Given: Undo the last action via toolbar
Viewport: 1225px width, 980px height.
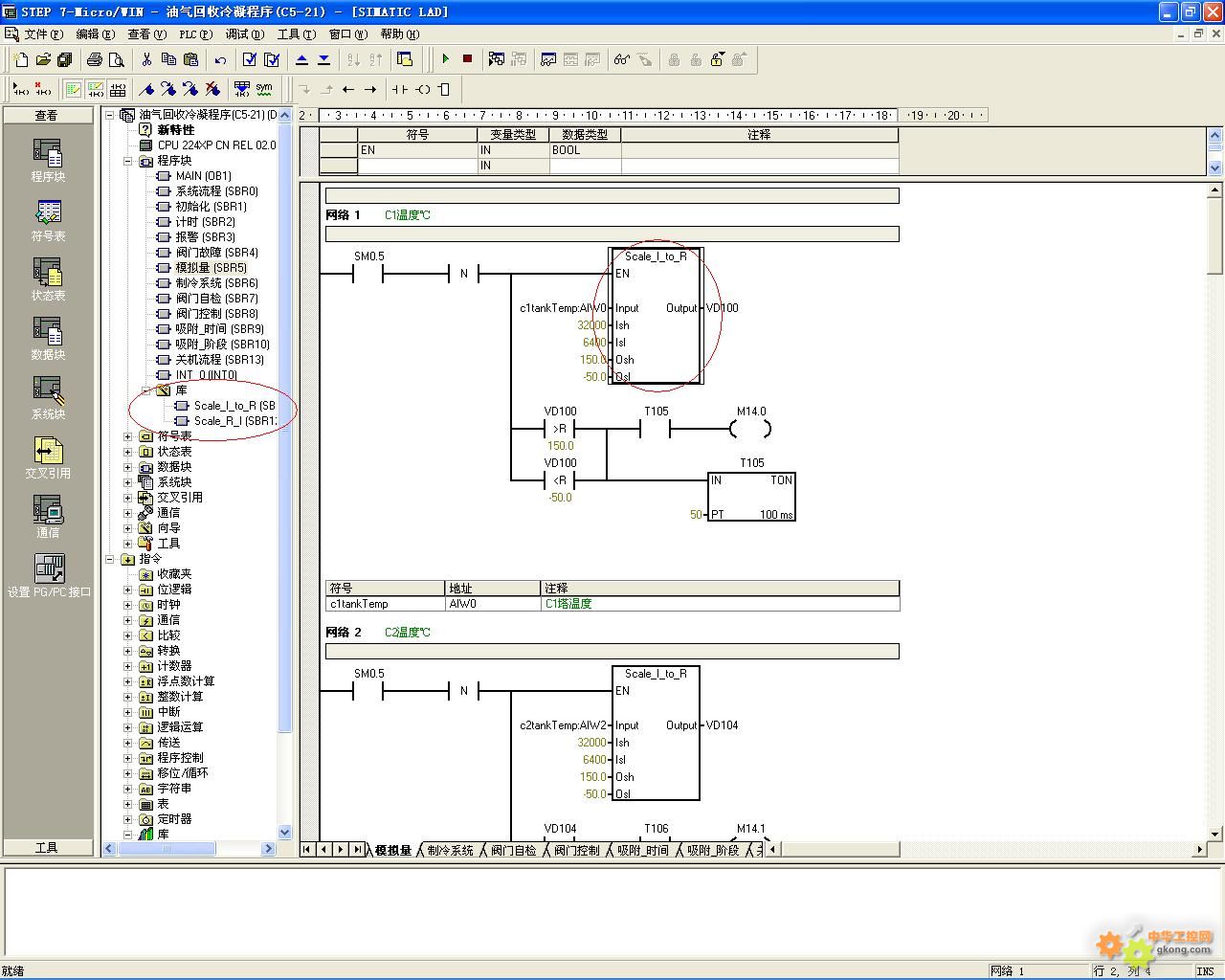Looking at the screenshot, I should pos(220,59).
